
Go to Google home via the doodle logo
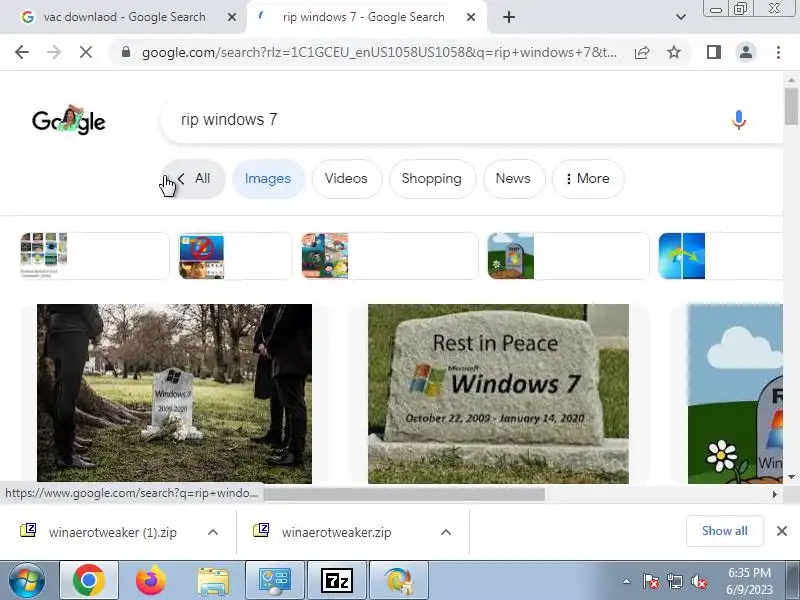pos(68,120)
